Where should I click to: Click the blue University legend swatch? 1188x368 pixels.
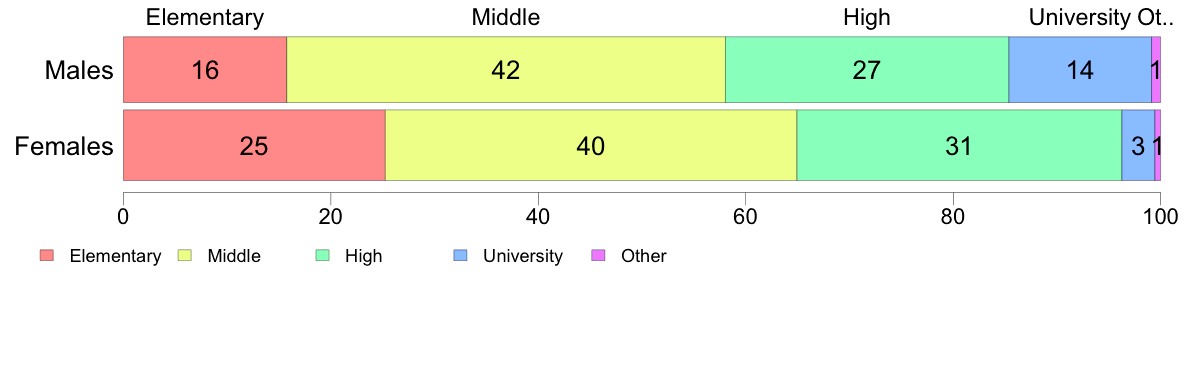pos(460,256)
